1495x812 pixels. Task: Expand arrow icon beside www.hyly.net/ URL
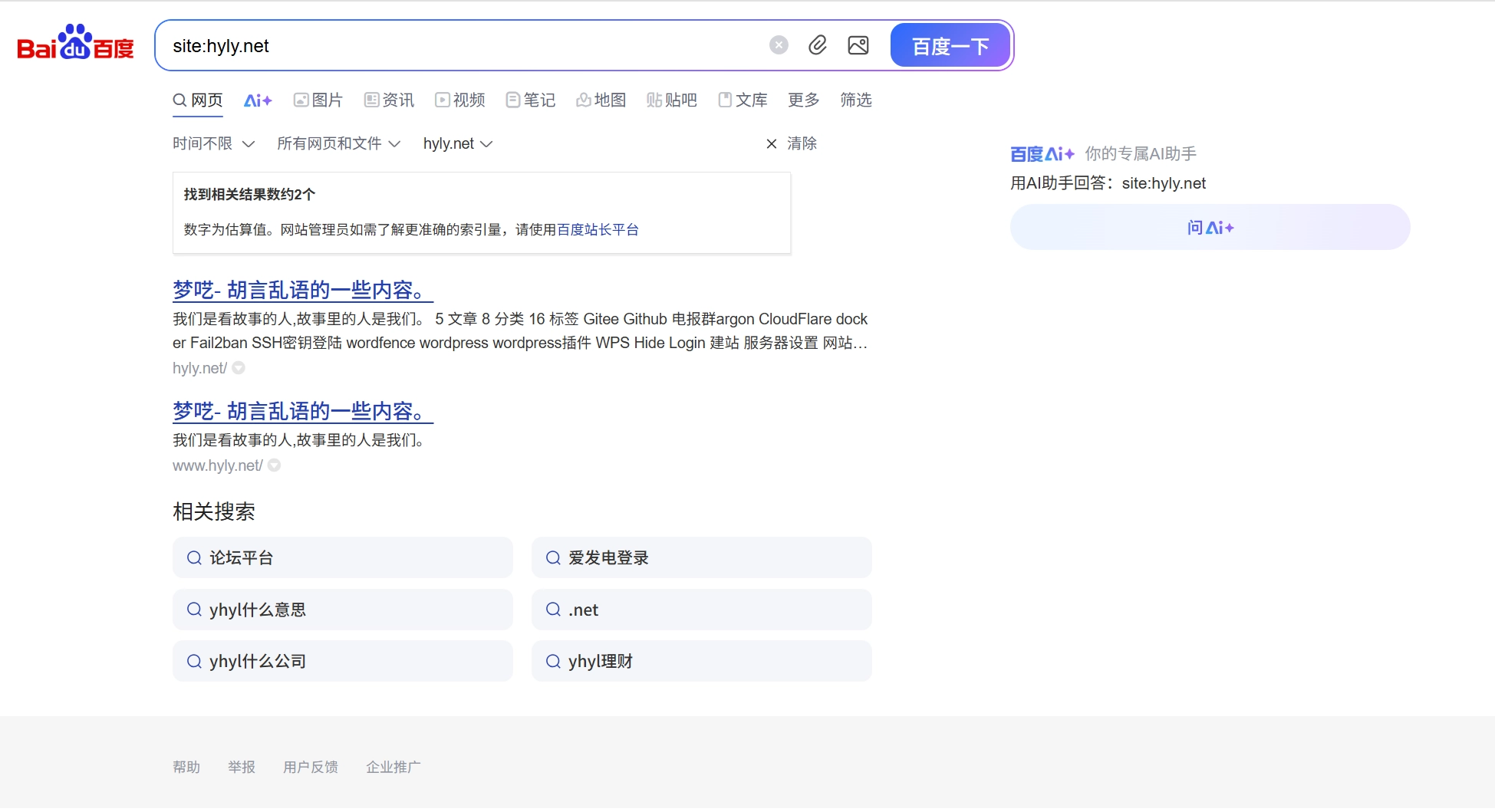coord(274,465)
